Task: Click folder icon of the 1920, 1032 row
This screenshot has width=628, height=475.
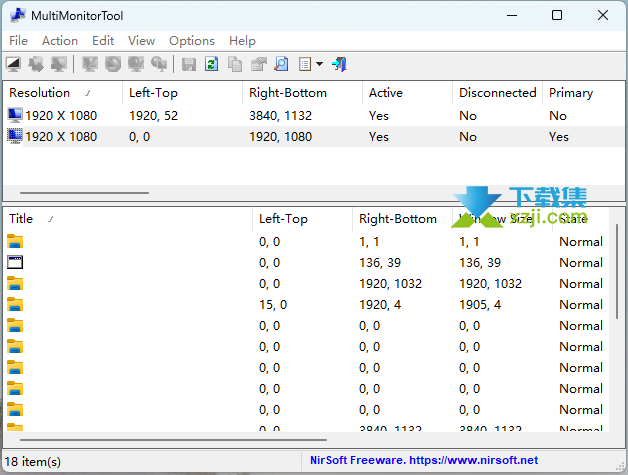Action: (15, 284)
